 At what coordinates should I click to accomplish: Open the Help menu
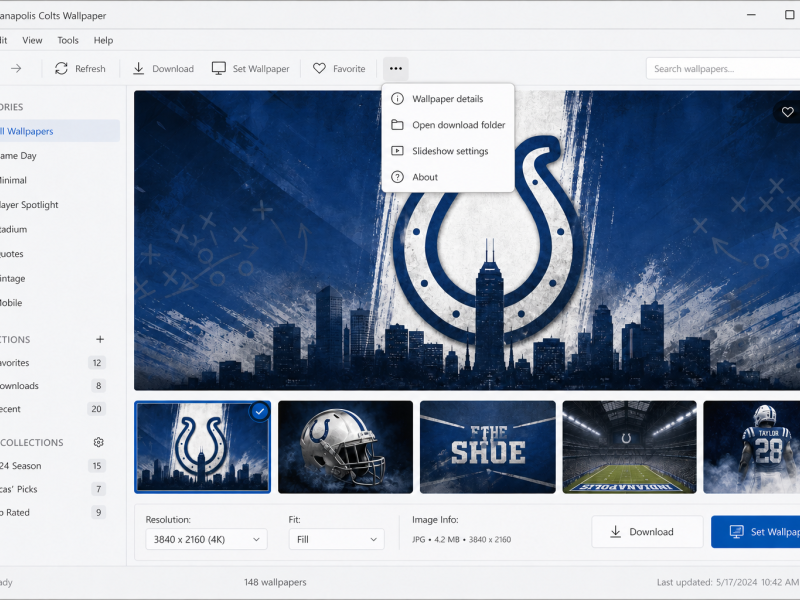[x=103, y=40]
